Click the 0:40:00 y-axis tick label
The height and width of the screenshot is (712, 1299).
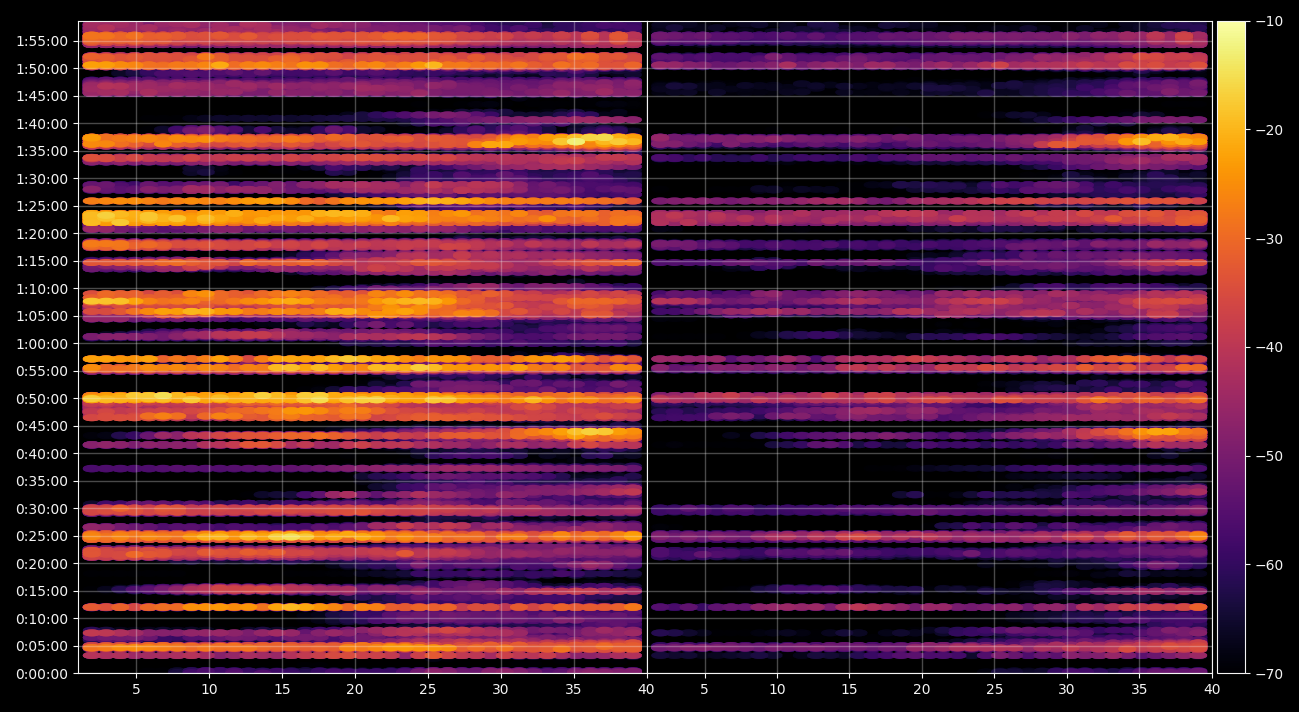(42, 454)
